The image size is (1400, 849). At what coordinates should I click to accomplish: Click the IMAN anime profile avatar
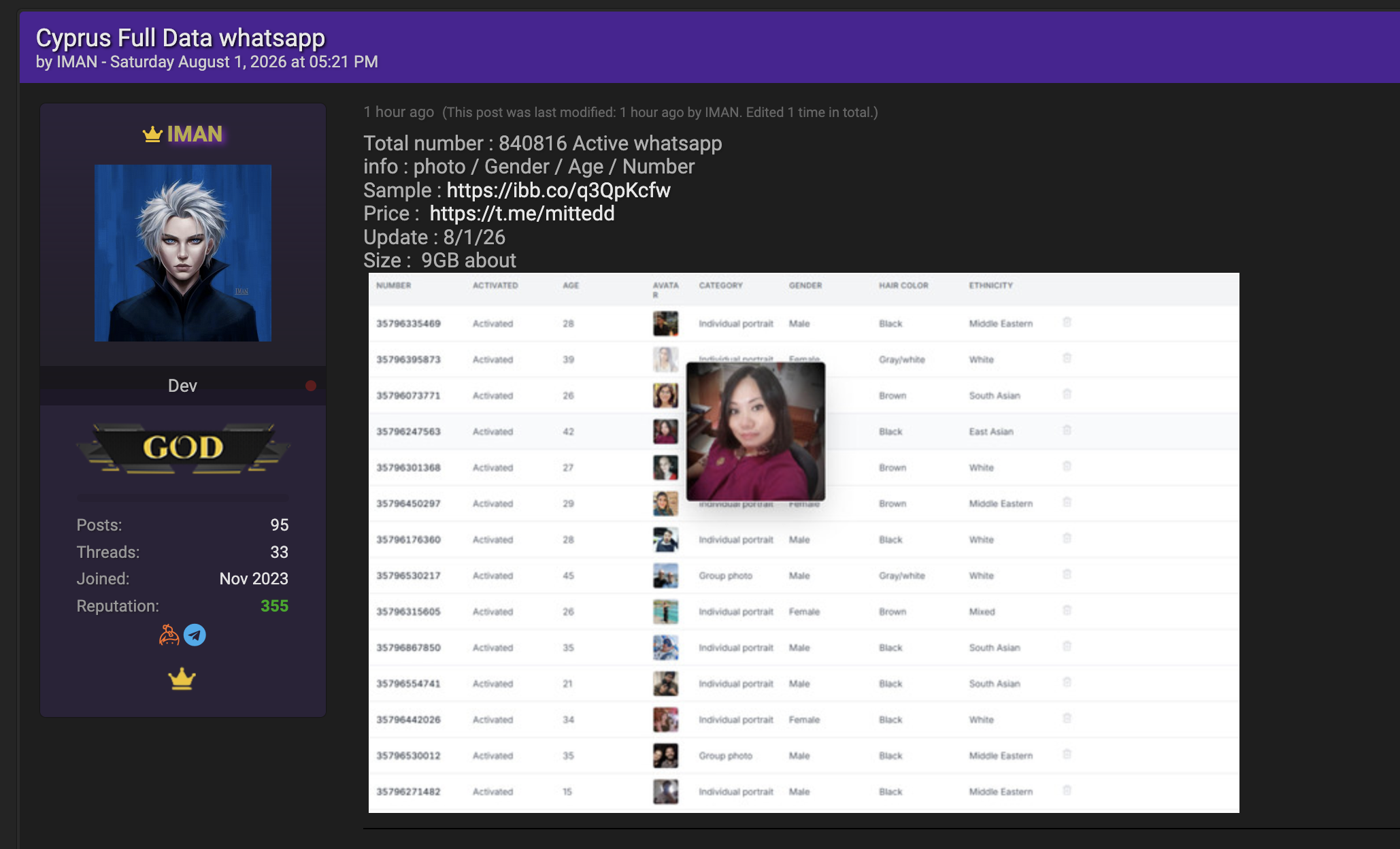183,253
